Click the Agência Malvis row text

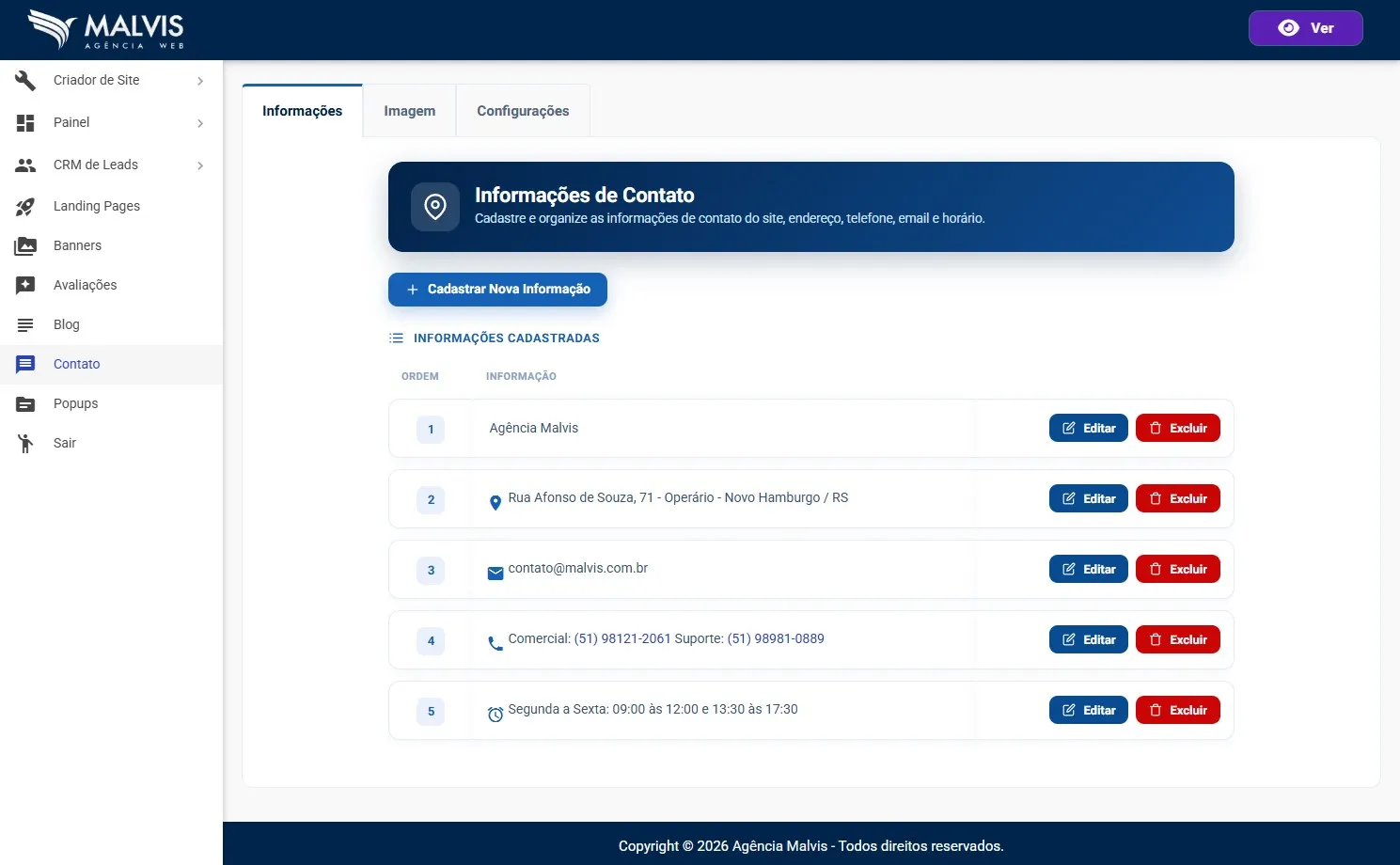coord(533,428)
